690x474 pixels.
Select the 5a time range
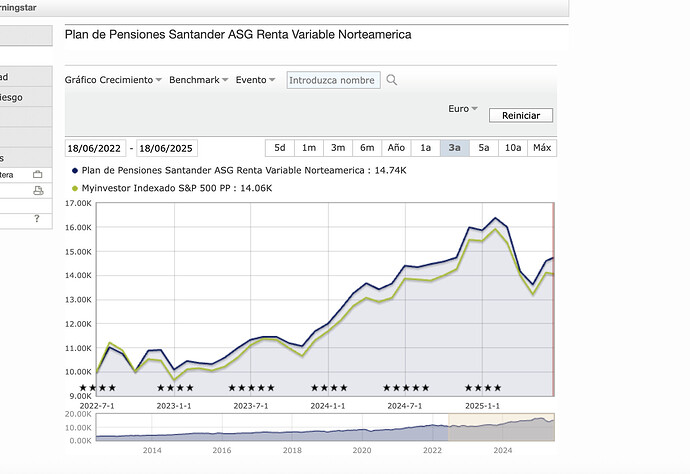tap(484, 148)
